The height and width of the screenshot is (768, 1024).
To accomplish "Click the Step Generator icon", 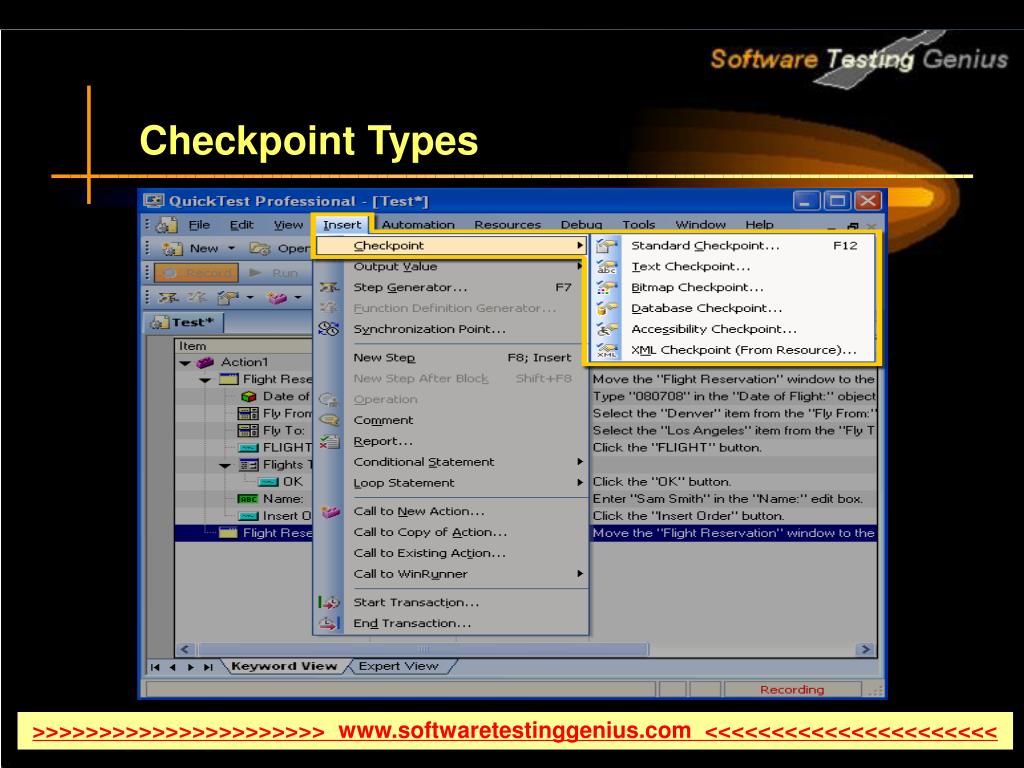I will coord(328,287).
